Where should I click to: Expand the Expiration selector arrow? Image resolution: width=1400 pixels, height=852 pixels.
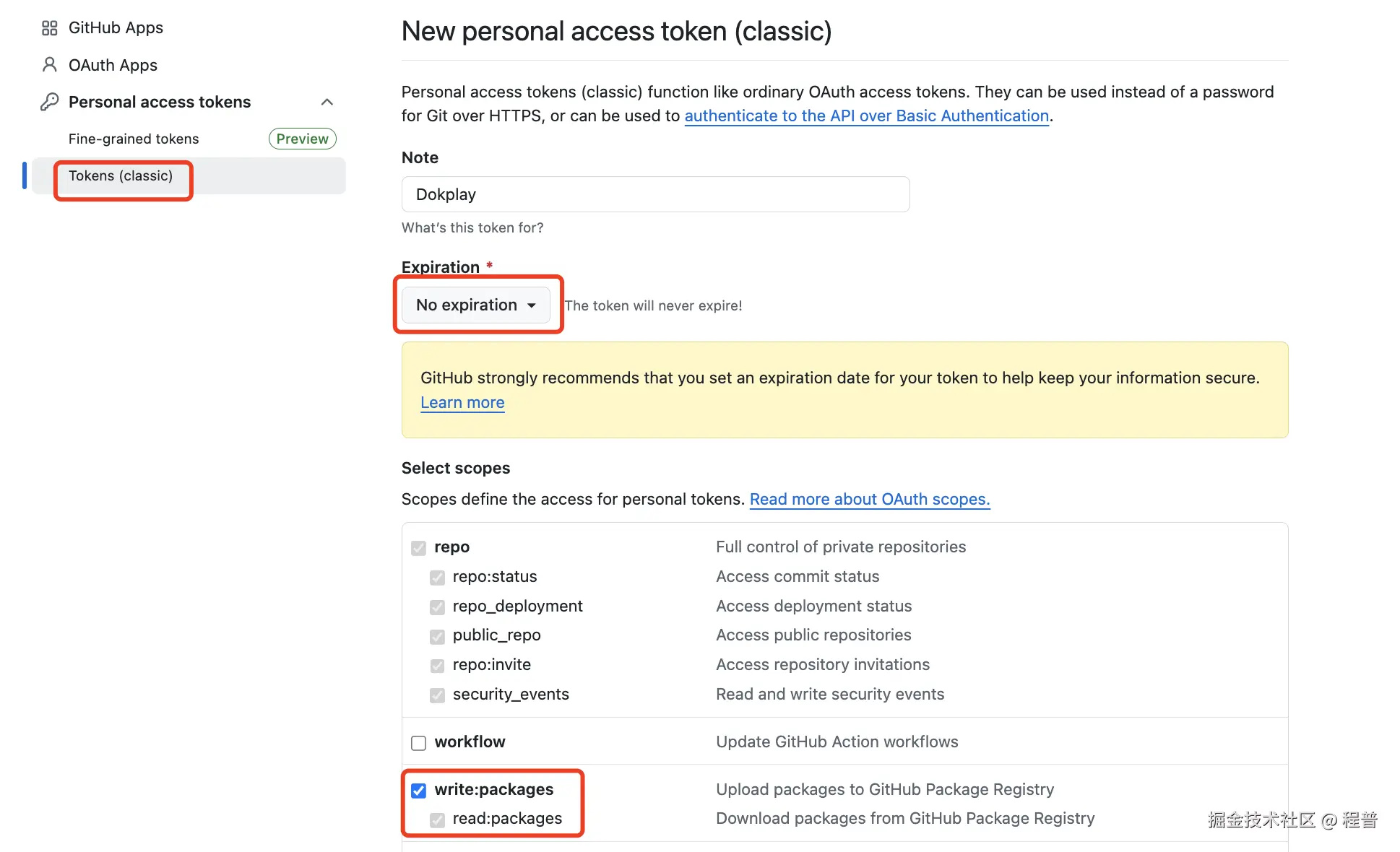click(x=532, y=305)
